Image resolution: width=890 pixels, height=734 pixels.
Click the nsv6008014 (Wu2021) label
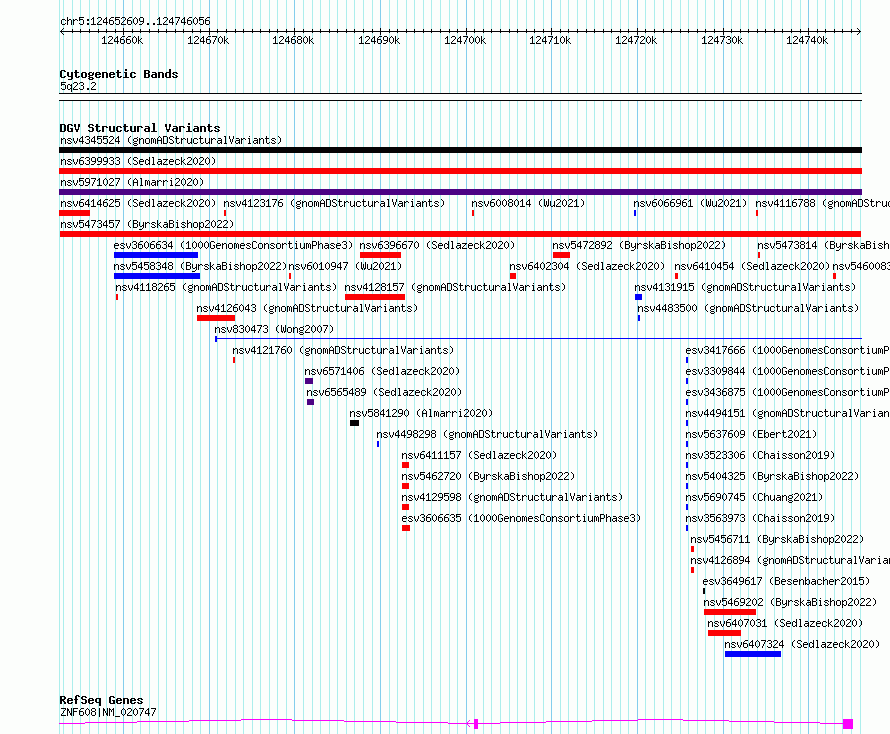click(528, 203)
